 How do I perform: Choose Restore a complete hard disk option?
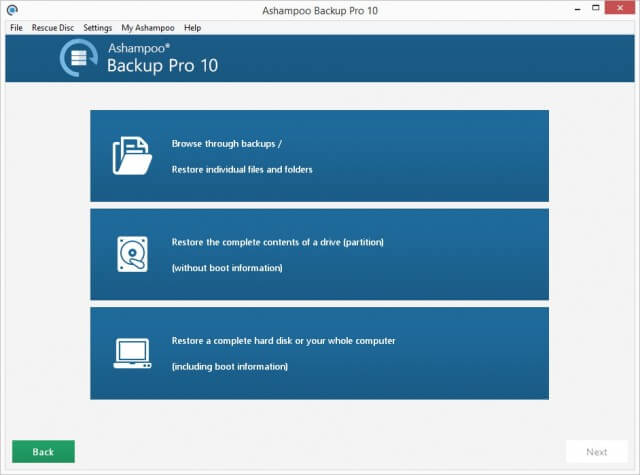(319, 353)
